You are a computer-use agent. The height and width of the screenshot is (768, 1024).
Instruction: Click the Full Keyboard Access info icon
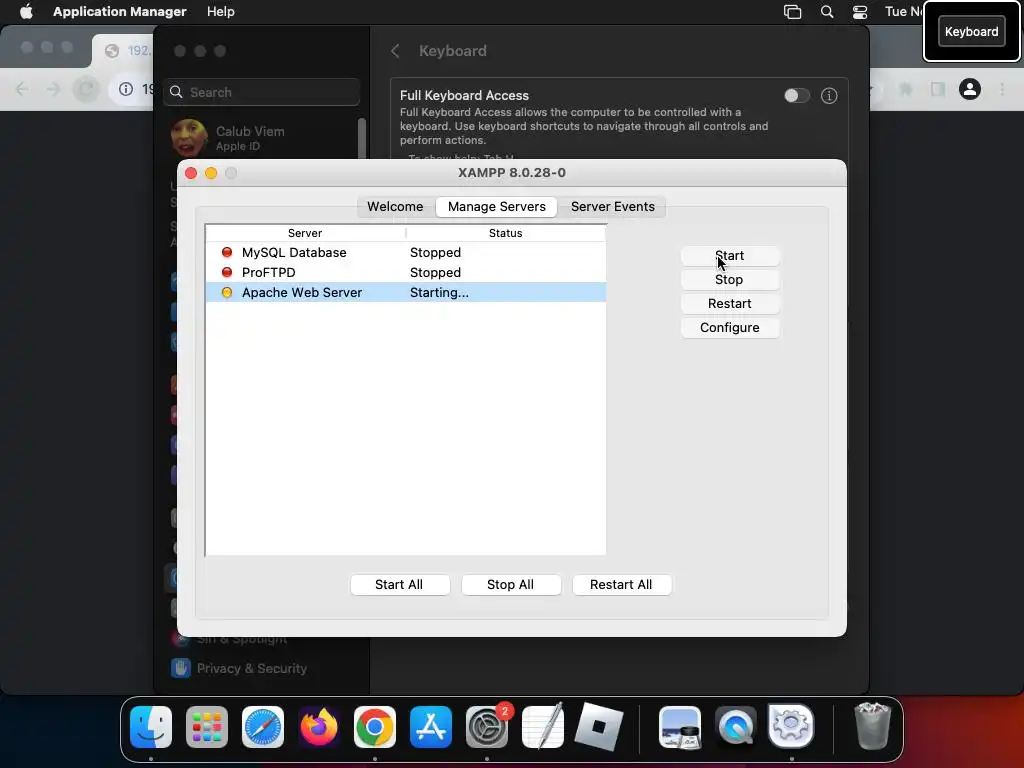click(x=829, y=96)
